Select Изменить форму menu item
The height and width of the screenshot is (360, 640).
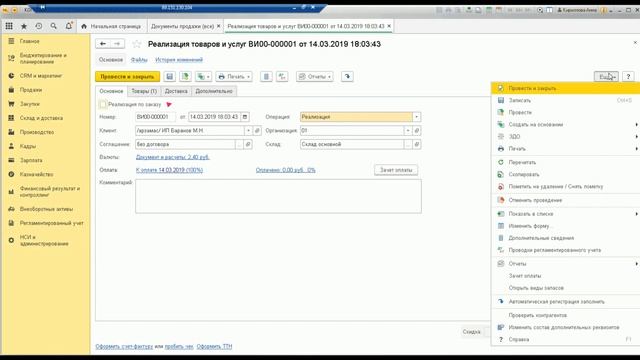point(566,226)
